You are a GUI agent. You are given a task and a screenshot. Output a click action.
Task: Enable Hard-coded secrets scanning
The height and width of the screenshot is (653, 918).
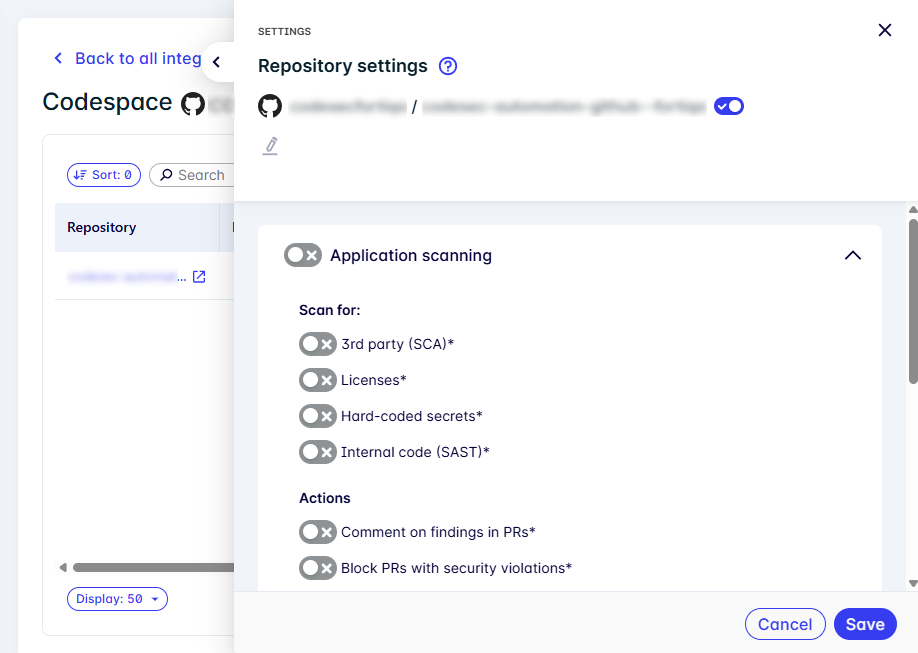(x=317, y=416)
